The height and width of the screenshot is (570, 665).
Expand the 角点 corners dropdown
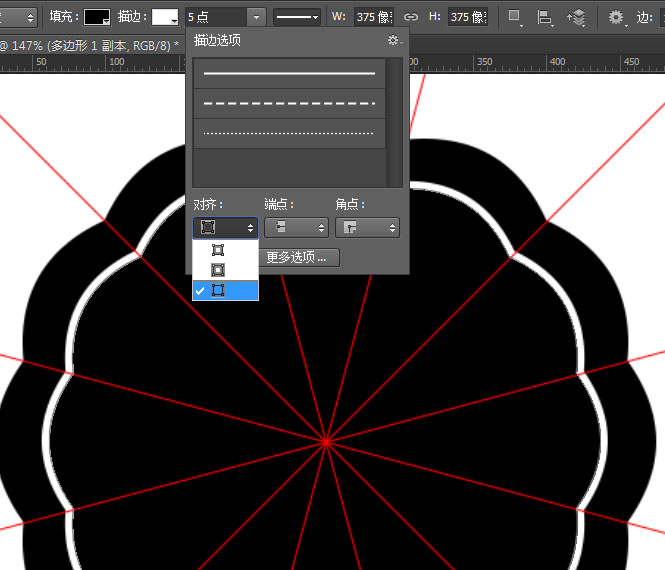[367, 228]
